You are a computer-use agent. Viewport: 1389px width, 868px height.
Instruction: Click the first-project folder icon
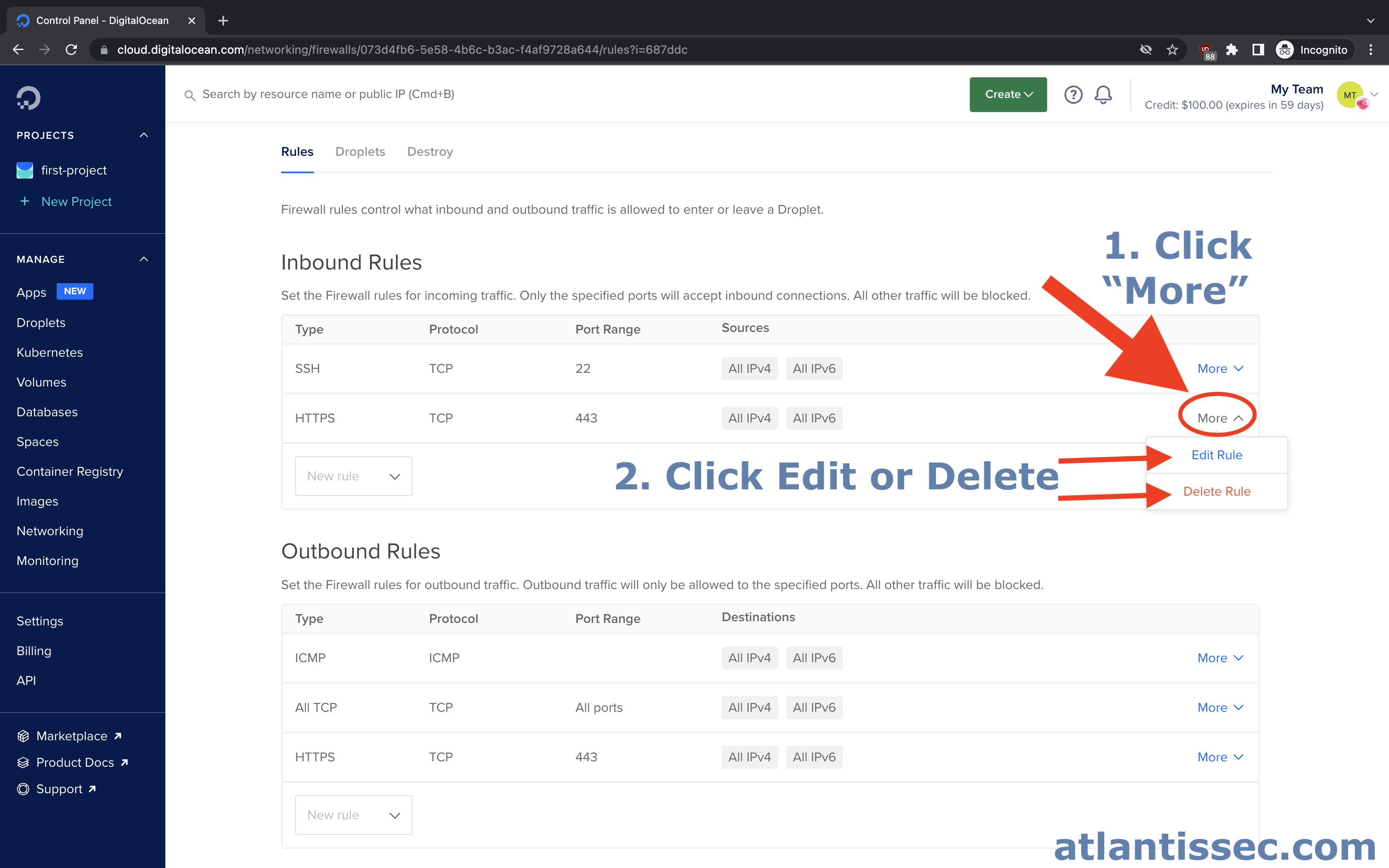coord(25,170)
